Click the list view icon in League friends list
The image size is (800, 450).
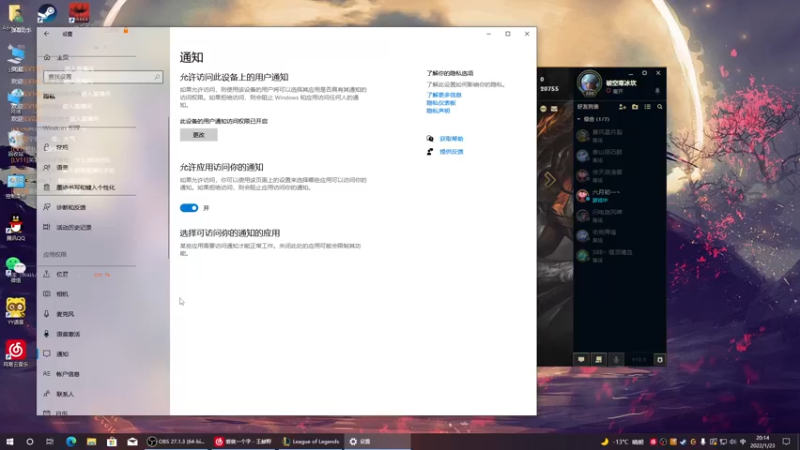pos(647,107)
